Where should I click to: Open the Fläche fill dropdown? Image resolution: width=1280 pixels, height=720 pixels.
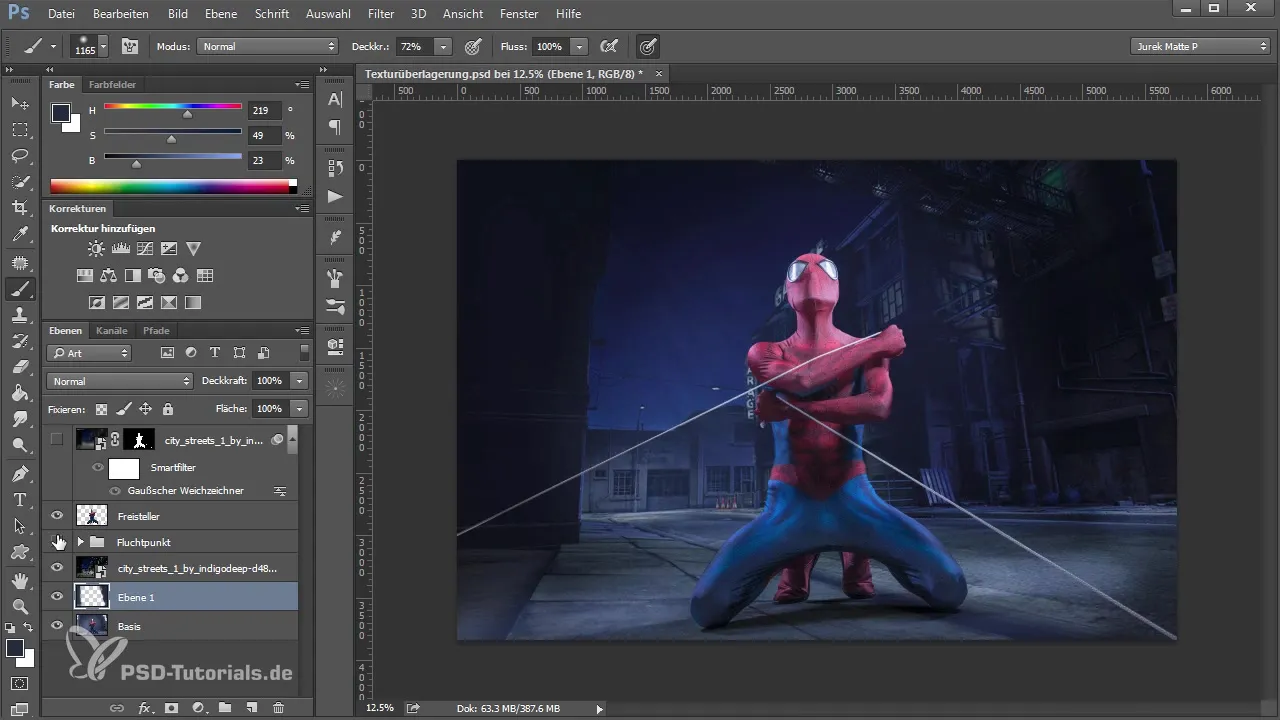[x=299, y=409]
